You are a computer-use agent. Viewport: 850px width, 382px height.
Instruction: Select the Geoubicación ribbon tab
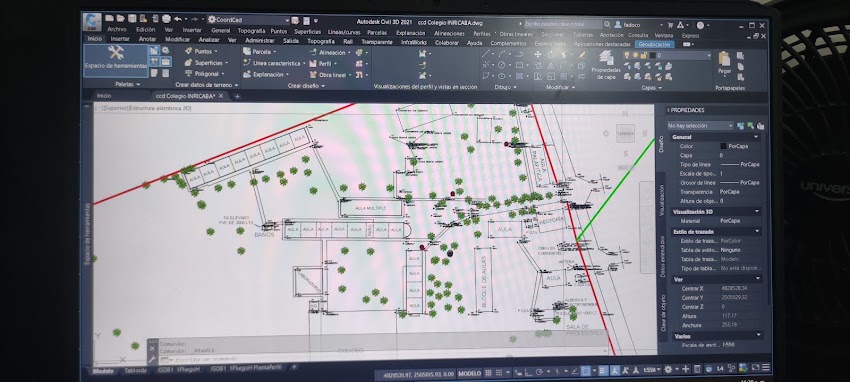[654, 44]
